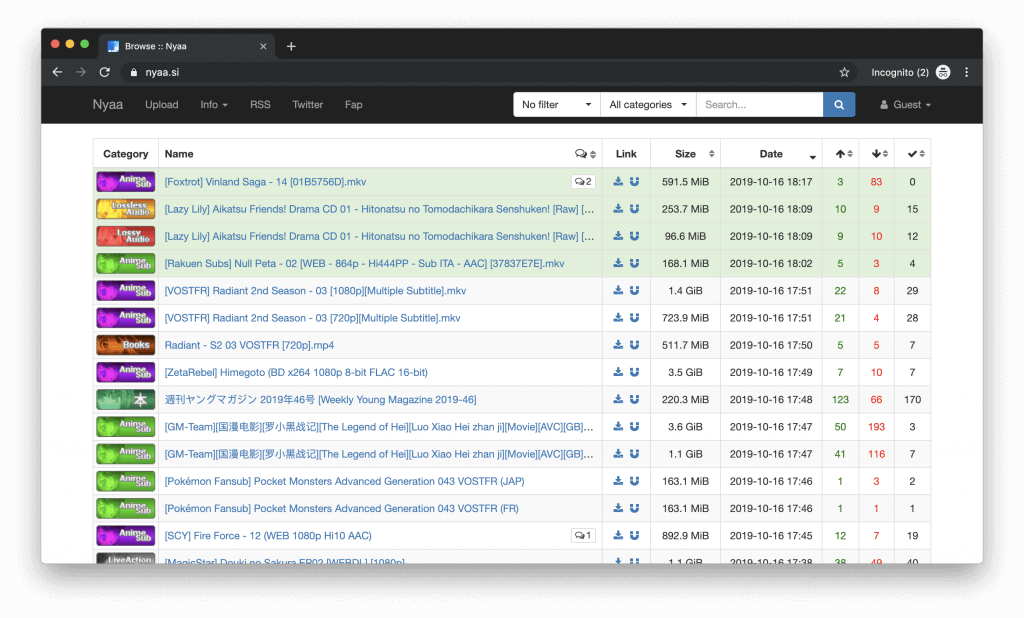Open magnet link for 1.1 GiB Legend of Hei

pos(634,454)
